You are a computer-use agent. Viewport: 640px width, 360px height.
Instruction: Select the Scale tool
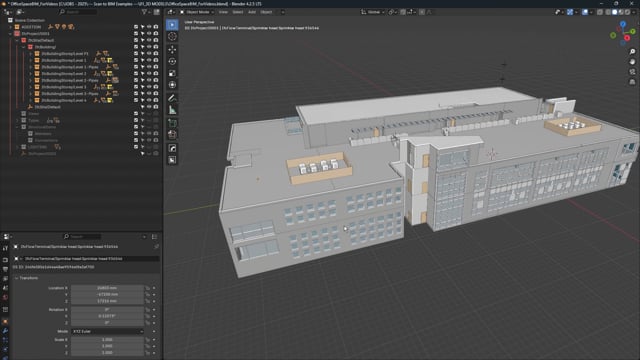pyautogui.click(x=172, y=73)
